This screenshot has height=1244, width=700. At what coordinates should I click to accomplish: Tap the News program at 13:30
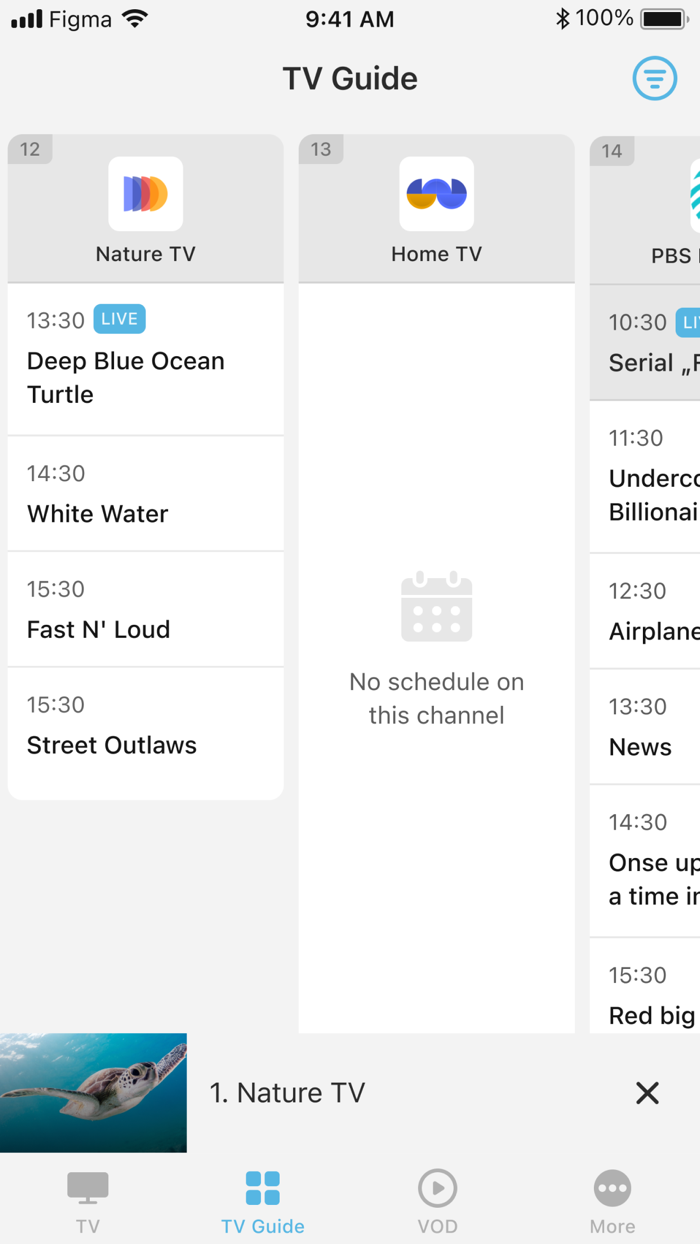coord(645,728)
